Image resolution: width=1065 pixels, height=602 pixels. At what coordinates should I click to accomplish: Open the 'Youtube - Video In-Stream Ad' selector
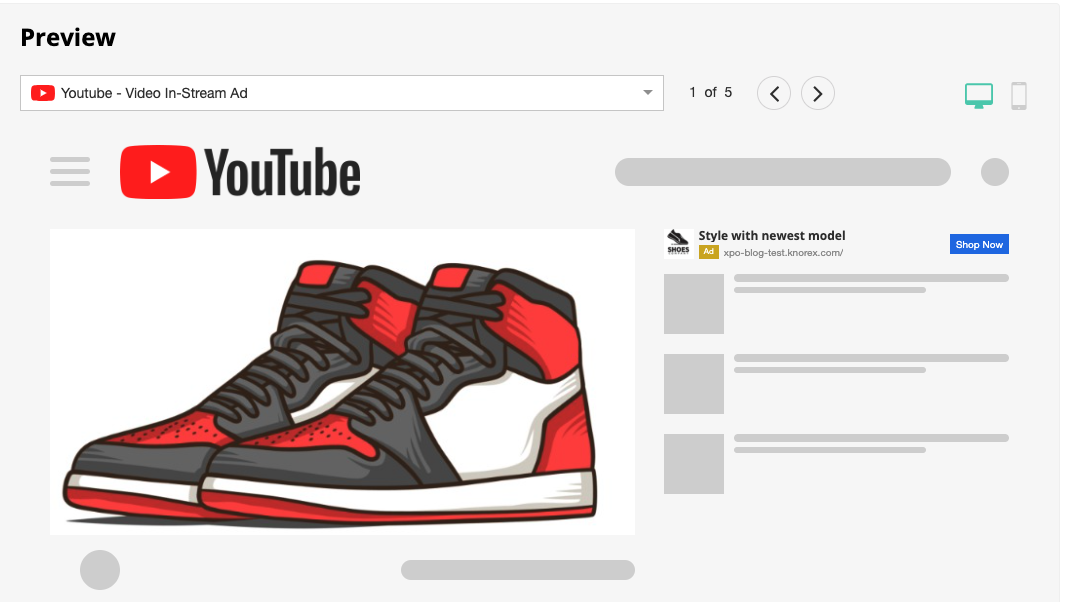point(340,93)
